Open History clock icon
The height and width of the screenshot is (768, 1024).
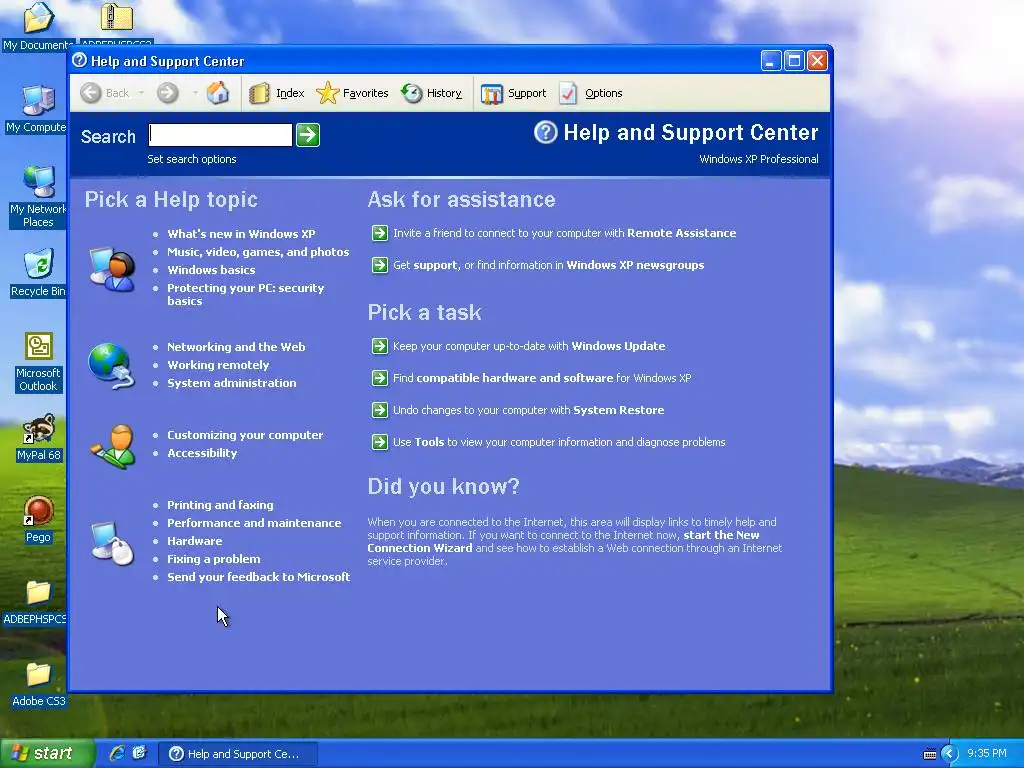(x=411, y=93)
